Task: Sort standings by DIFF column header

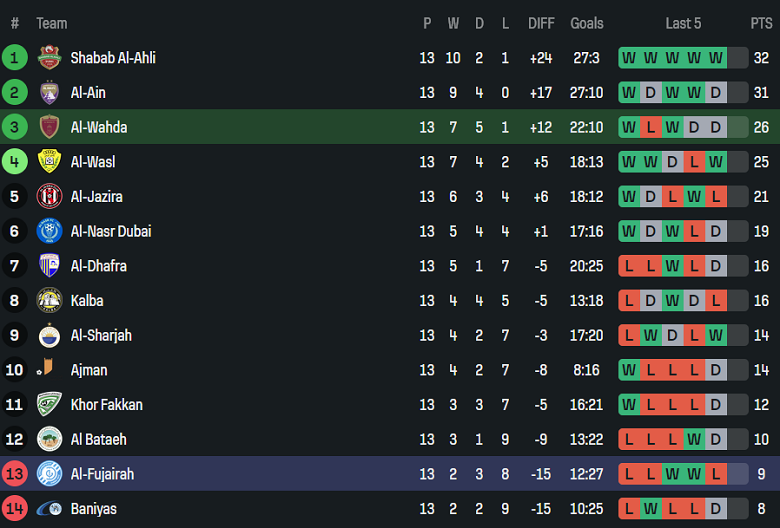Action: (541, 23)
